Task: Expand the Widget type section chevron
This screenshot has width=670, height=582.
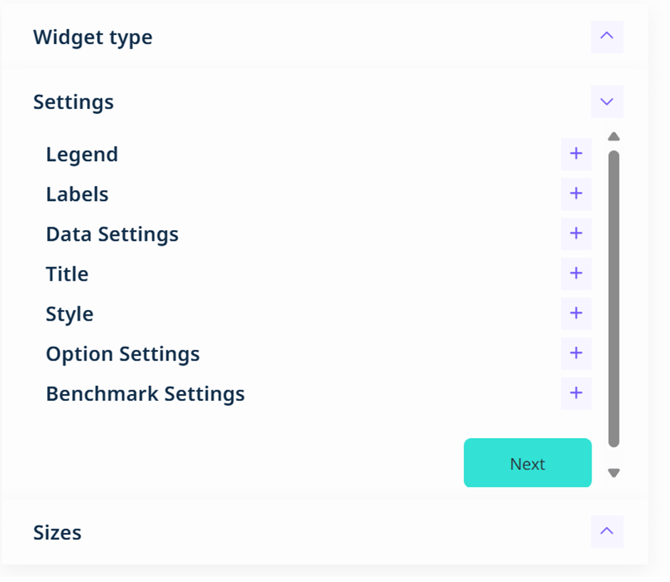Action: pyautogui.click(x=606, y=37)
